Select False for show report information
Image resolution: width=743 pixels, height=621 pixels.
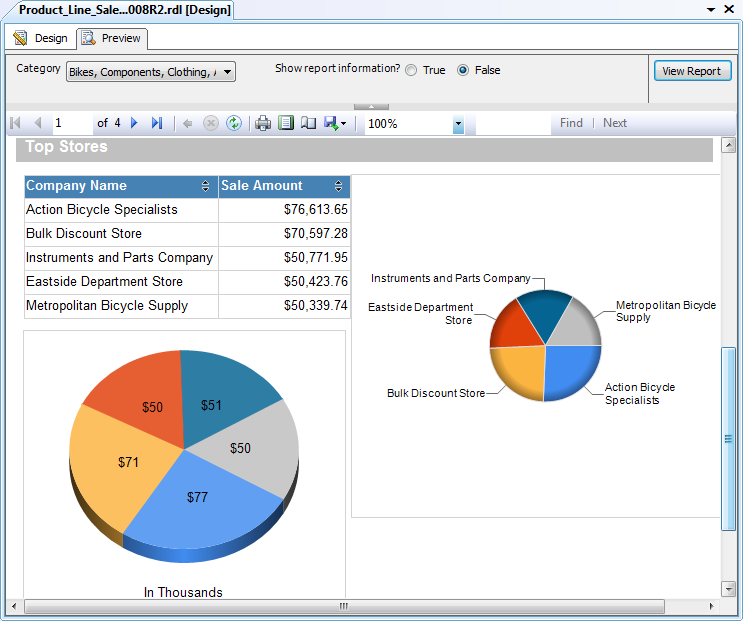pos(463,70)
